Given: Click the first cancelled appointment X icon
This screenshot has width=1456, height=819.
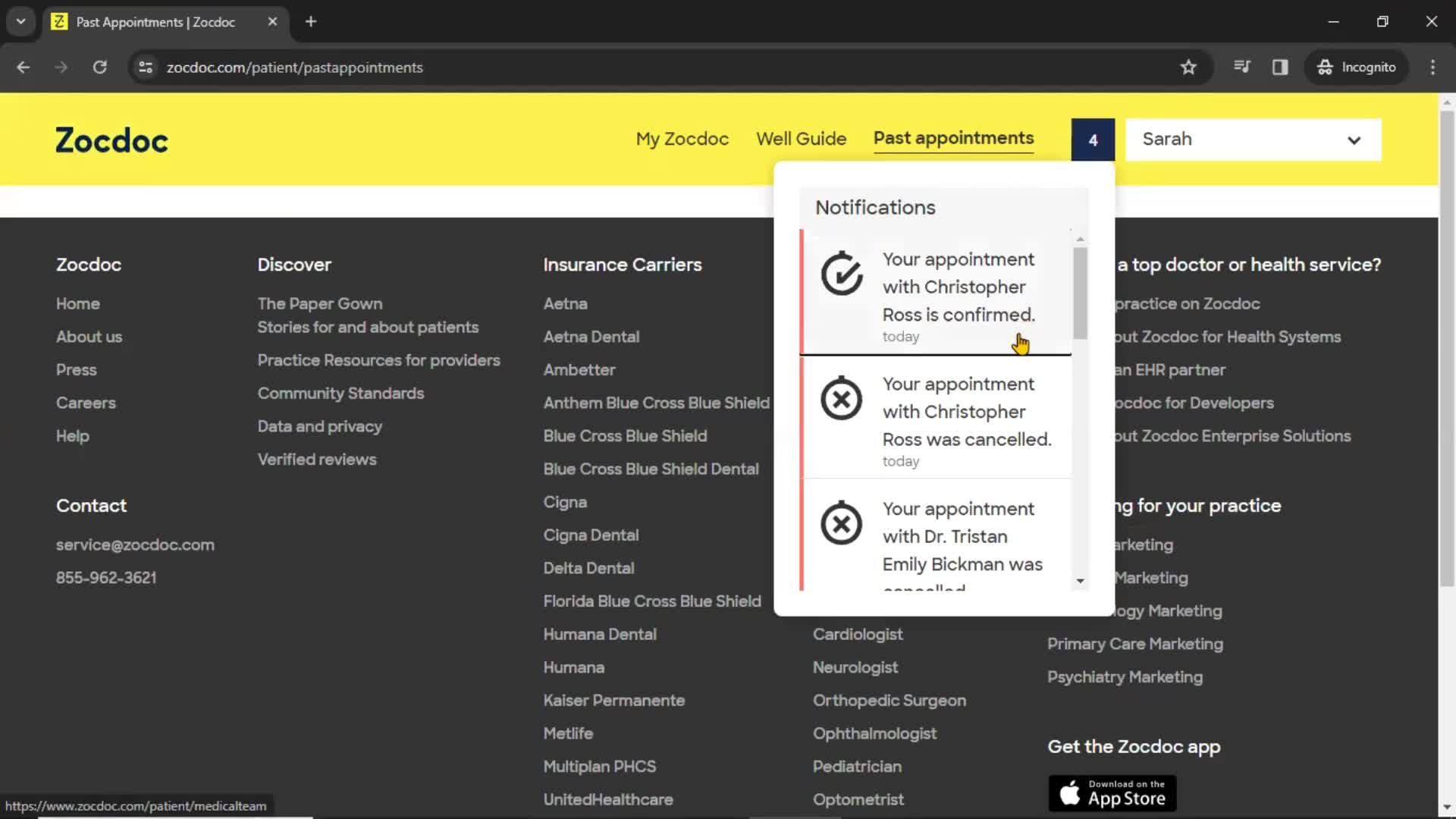Looking at the screenshot, I should pyautogui.click(x=840, y=398).
